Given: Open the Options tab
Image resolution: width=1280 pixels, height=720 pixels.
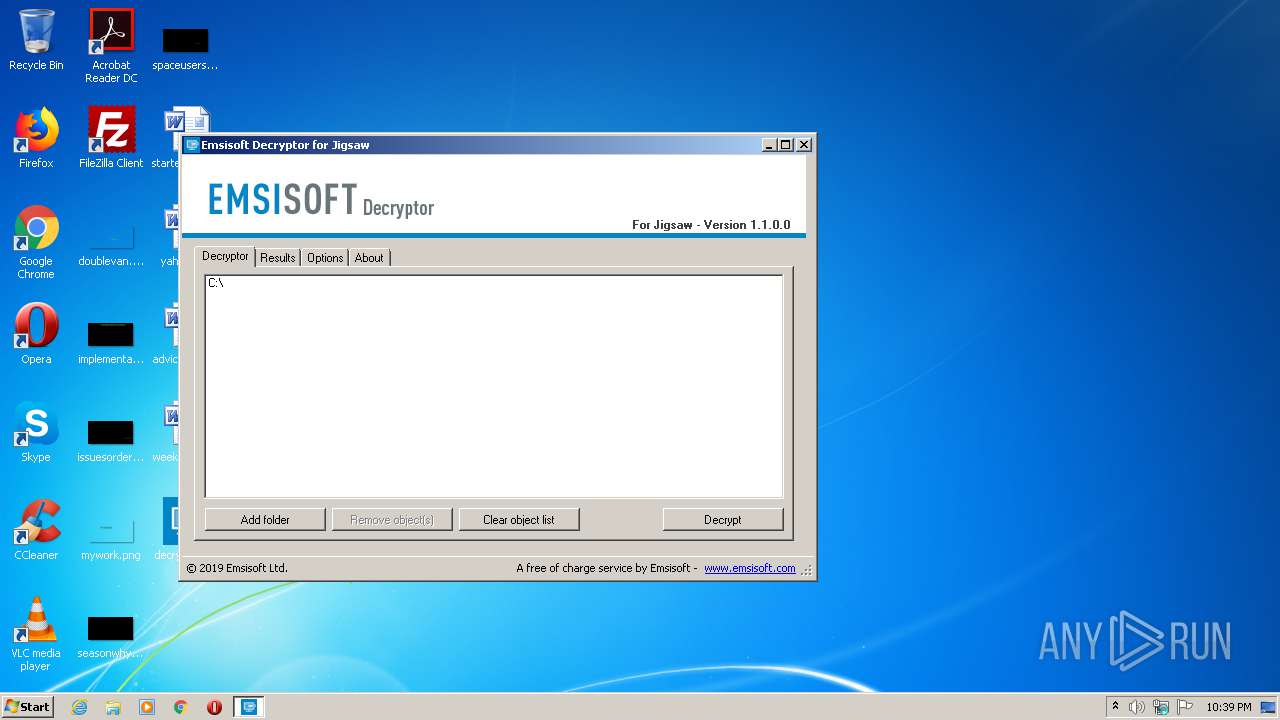Looking at the screenshot, I should (325, 258).
